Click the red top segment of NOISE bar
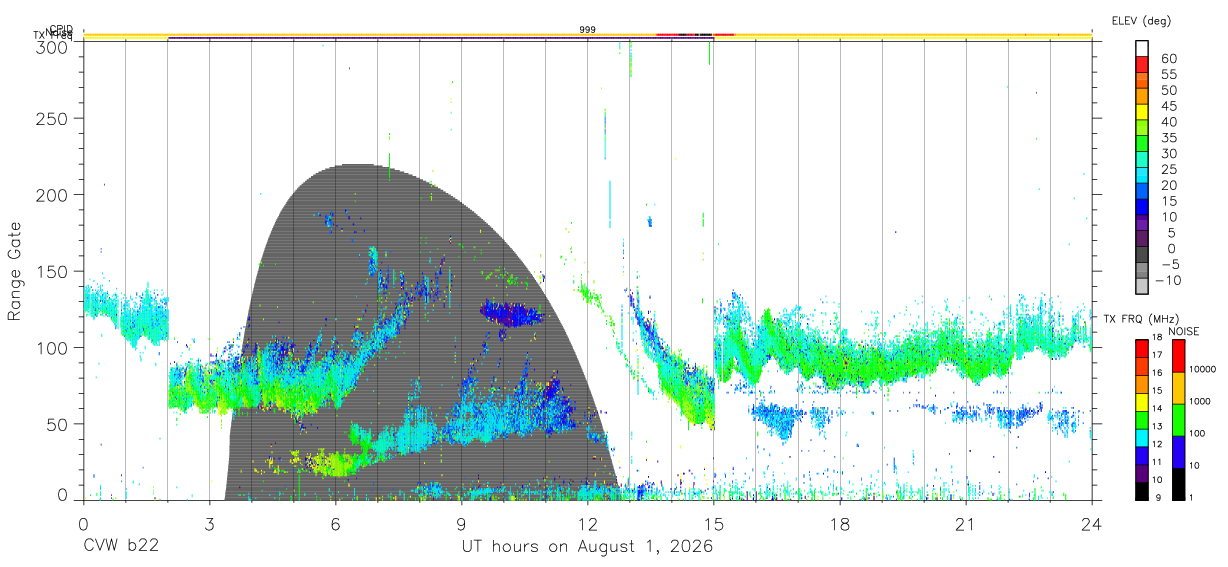The image size is (1228, 567). [x=1180, y=354]
